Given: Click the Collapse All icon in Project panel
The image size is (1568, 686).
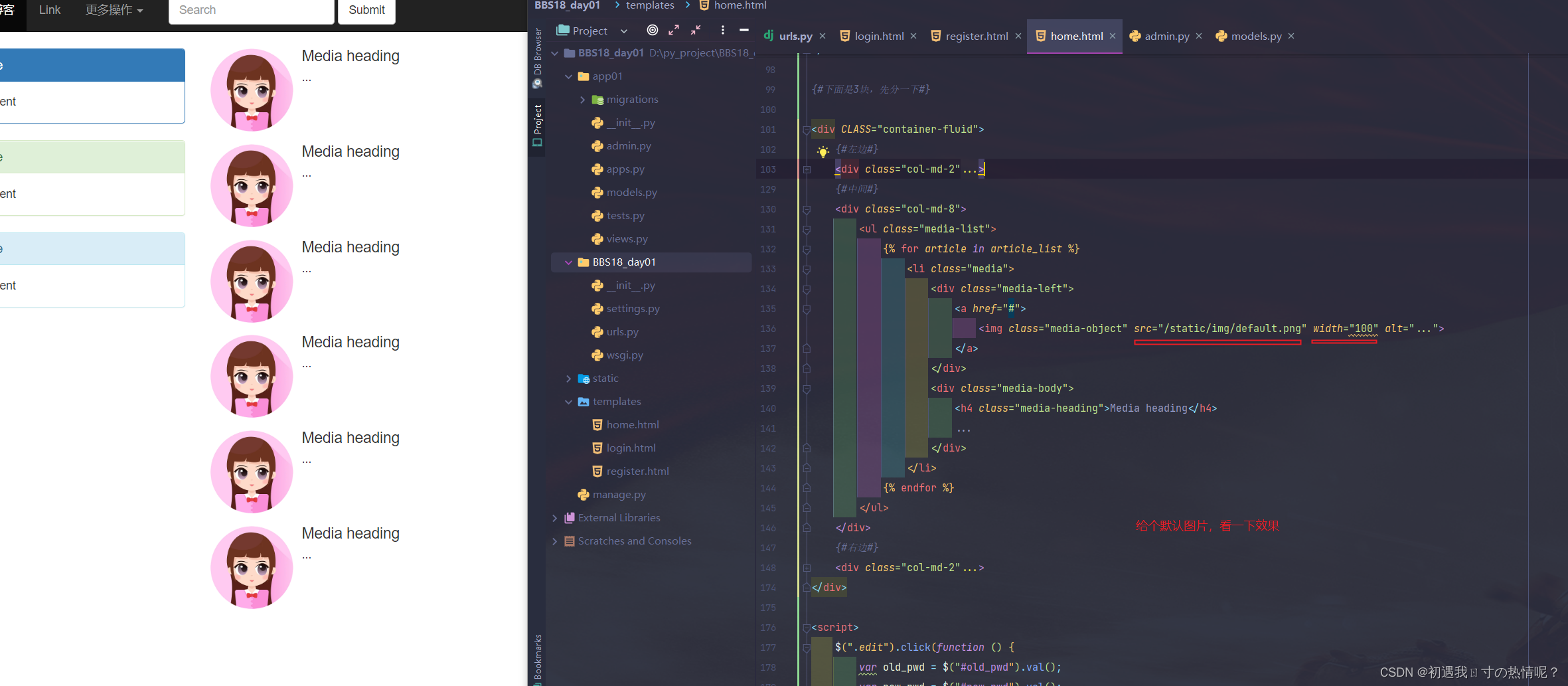Looking at the screenshot, I should (696, 30).
